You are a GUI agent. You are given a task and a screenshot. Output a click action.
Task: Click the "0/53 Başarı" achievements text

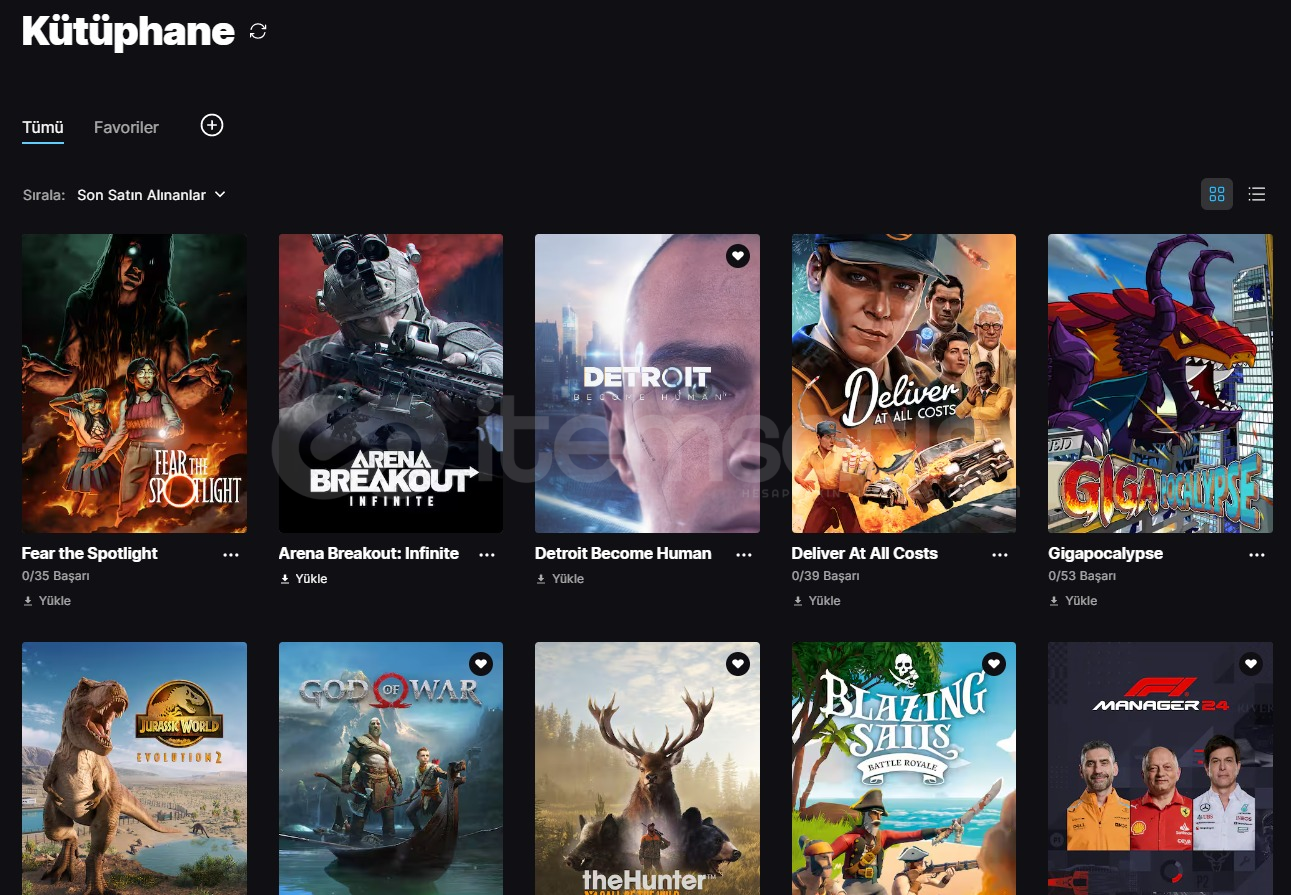(x=1082, y=577)
